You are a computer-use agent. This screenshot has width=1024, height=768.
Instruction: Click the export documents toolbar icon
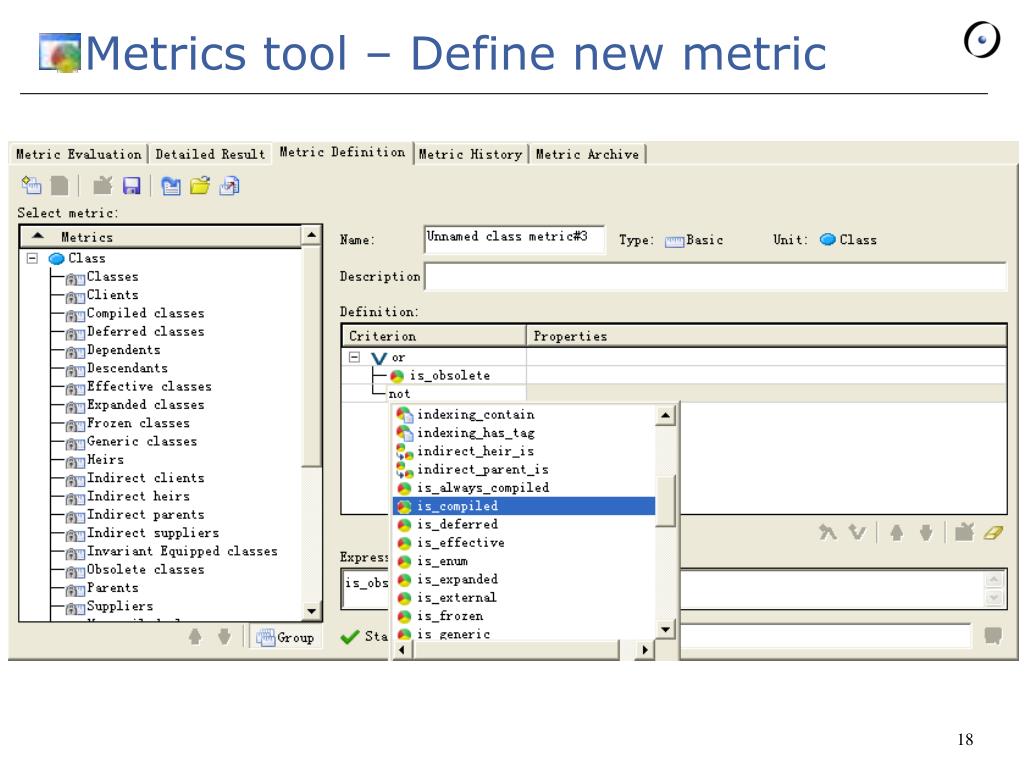(x=229, y=186)
